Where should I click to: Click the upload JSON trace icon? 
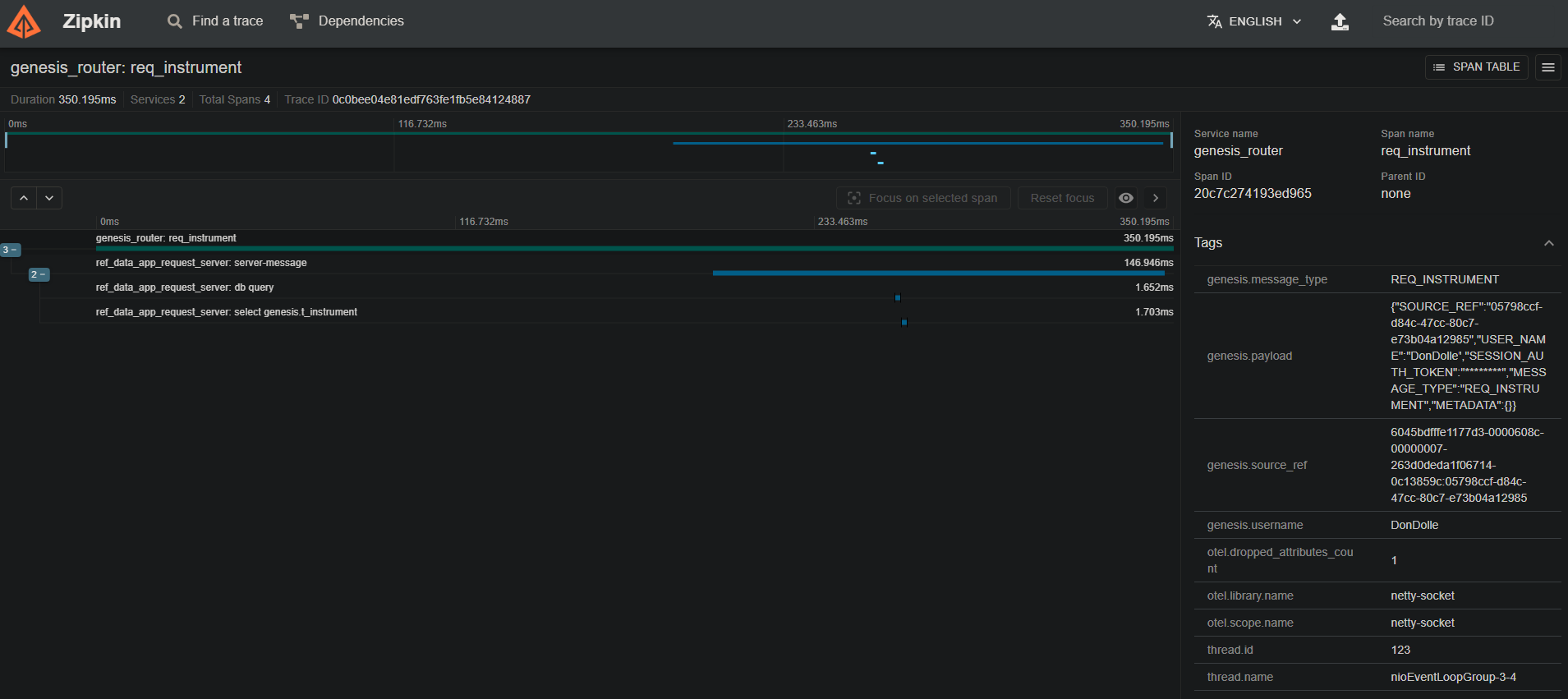click(x=1340, y=22)
